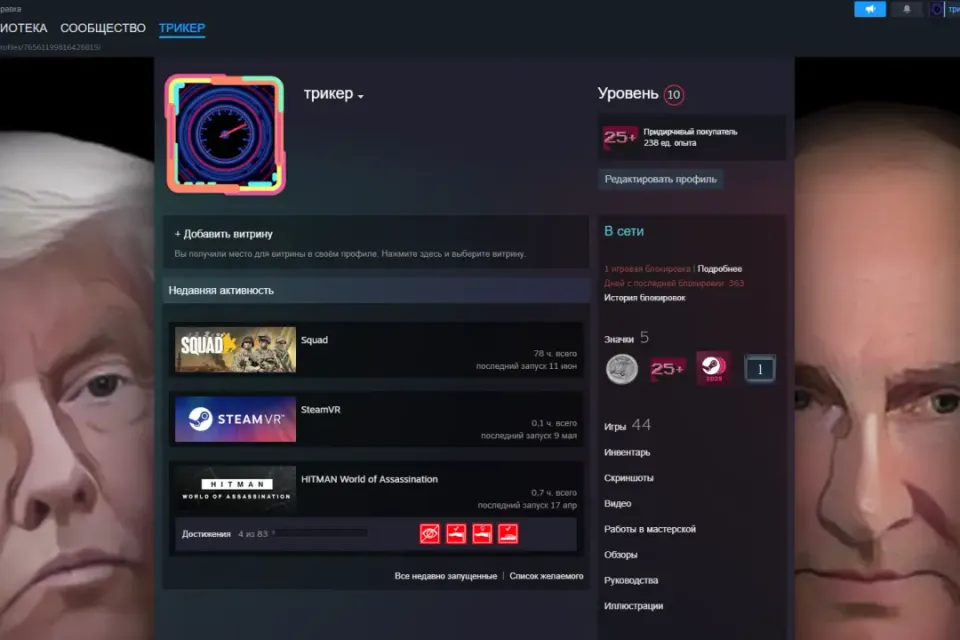The image size is (960, 640).
Task: Click the Steam 2025 badge icon
Action: (713, 368)
